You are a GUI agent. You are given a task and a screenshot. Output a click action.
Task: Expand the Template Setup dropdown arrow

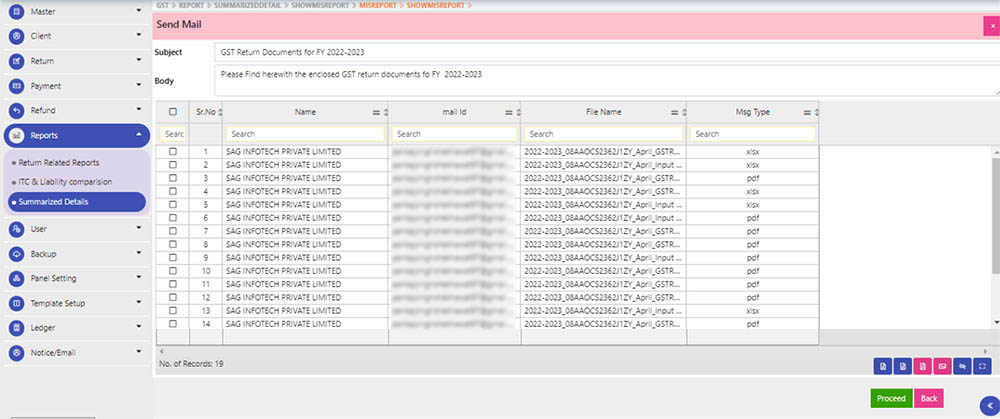138,303
